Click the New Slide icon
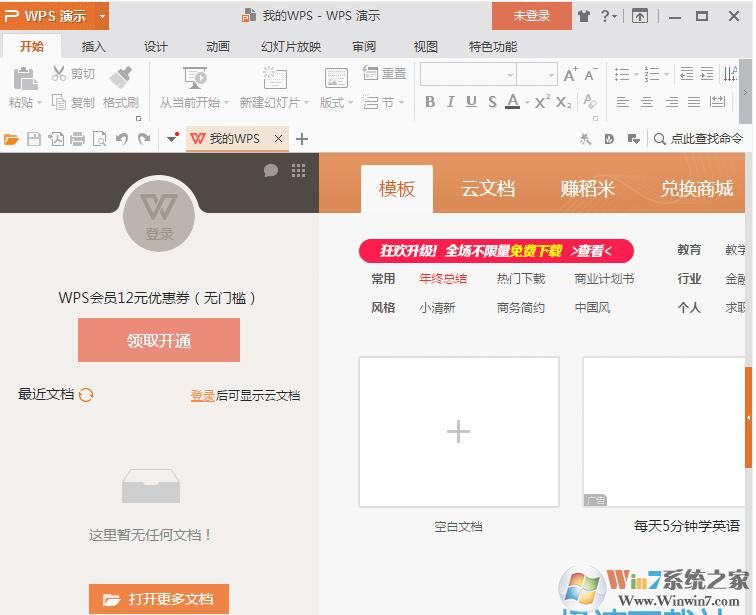Viewport: 756px width, 615px height. coord(275,78)
